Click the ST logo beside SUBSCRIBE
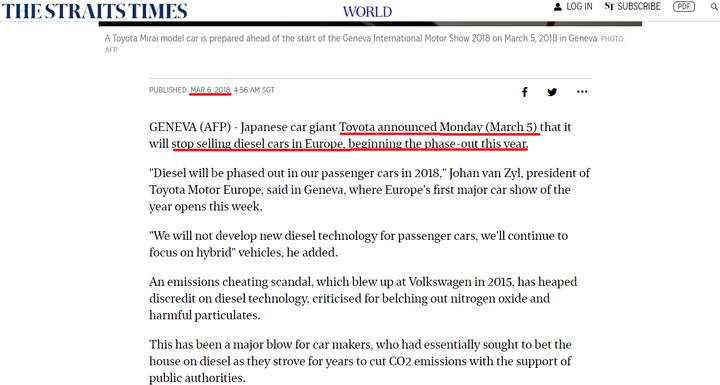The width and height of the screenshot is (720, 385). pyautogui.click(x=609, y=6)
